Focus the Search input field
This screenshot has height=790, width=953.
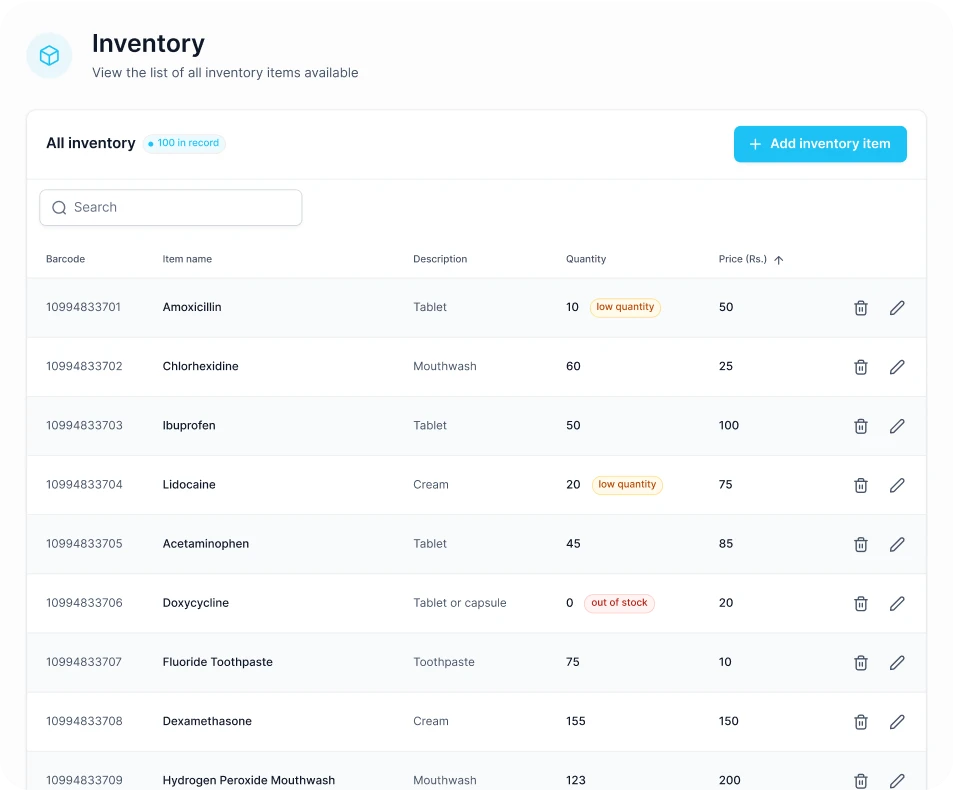(180, 208)
